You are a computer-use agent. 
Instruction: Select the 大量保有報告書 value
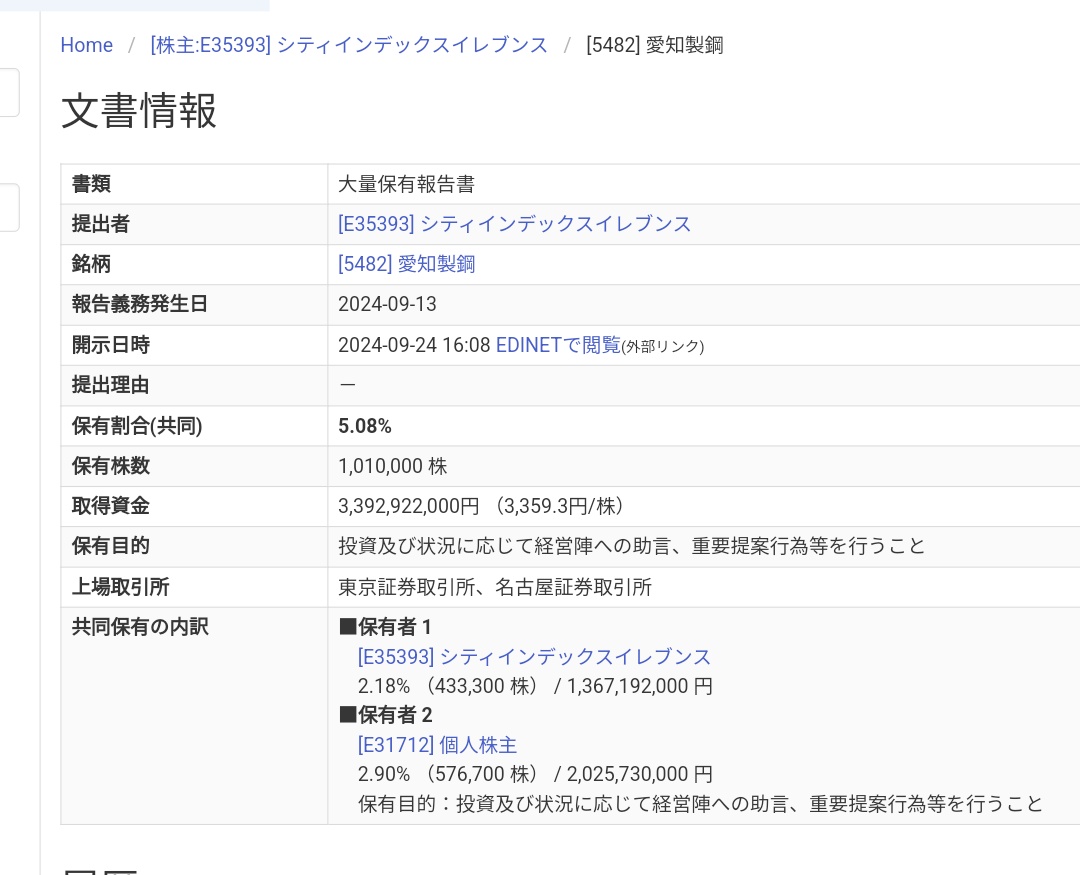point(406,184)
